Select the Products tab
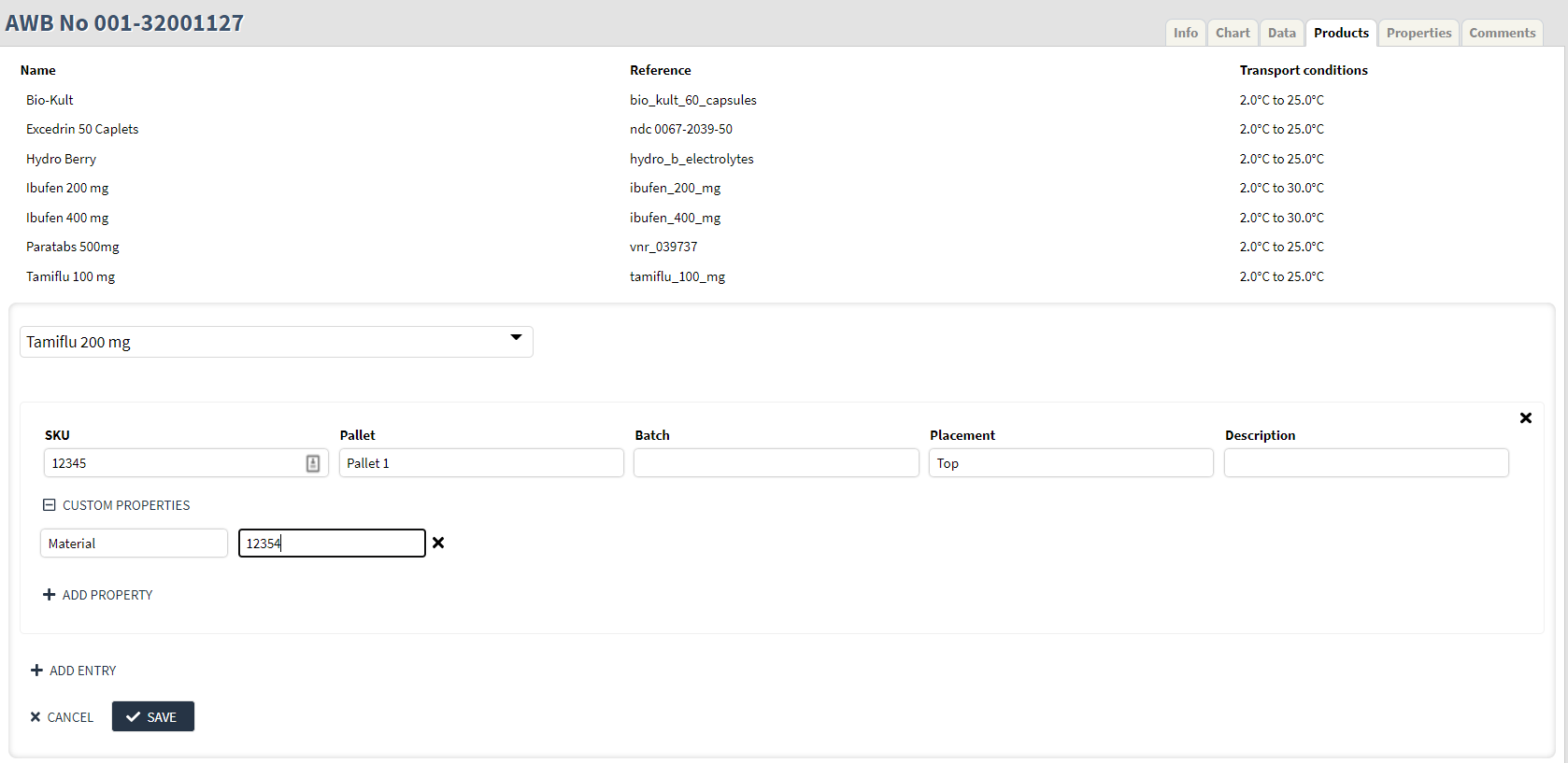The width and height of the screenshot is (1568, 763). point(1341,33)
